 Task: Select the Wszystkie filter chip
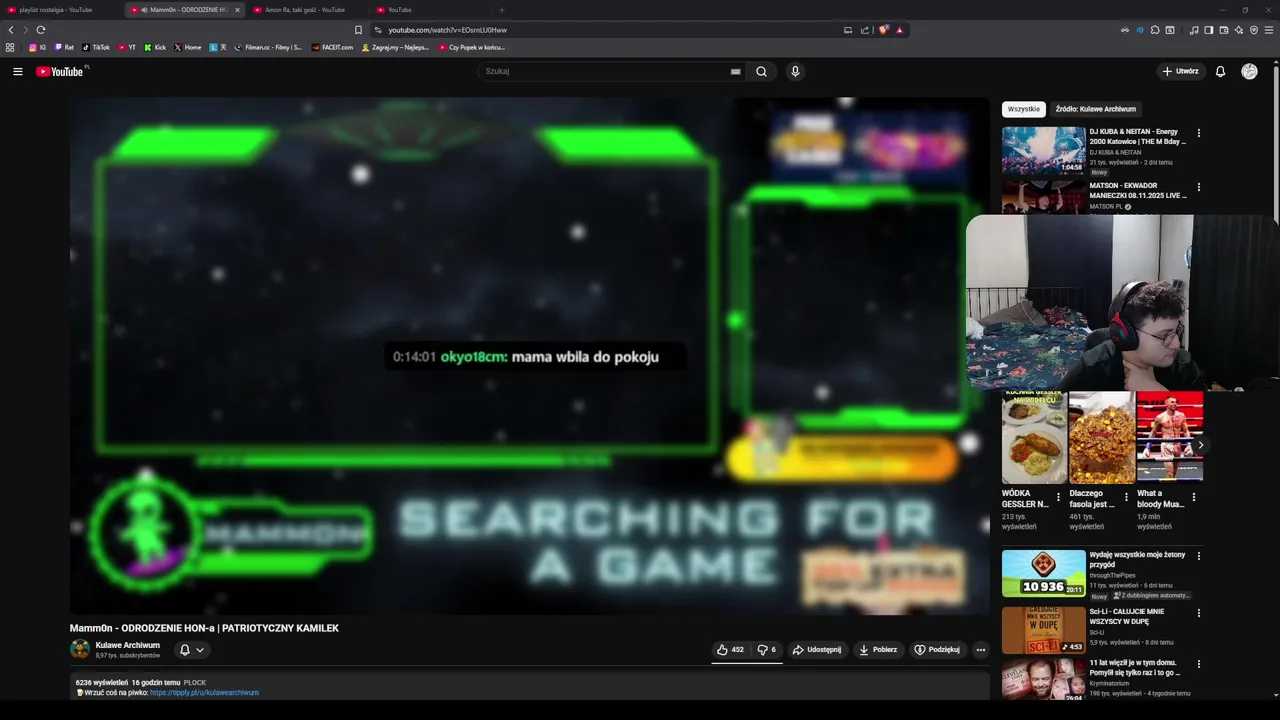(x=1024, y=109)
